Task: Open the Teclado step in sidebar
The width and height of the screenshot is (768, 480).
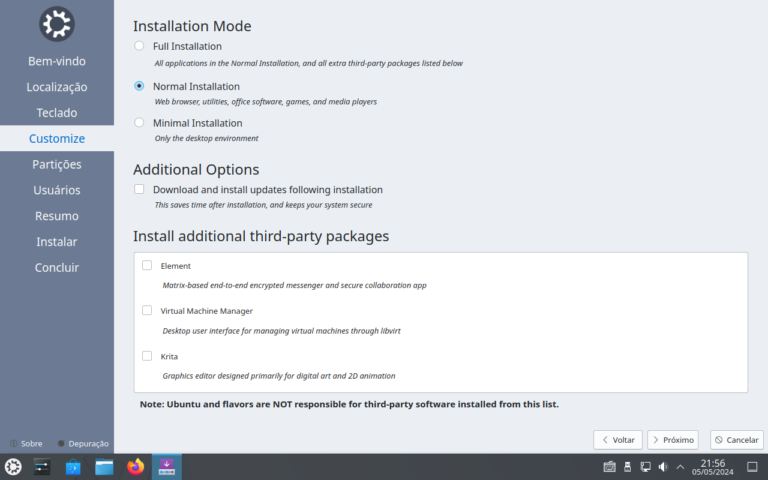Action: click(57, 113)
